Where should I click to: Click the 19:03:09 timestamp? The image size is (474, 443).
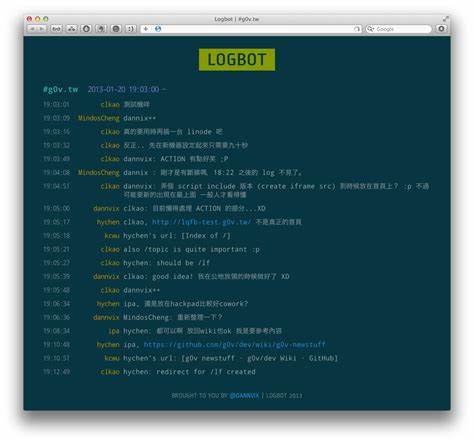click(57, 118)
